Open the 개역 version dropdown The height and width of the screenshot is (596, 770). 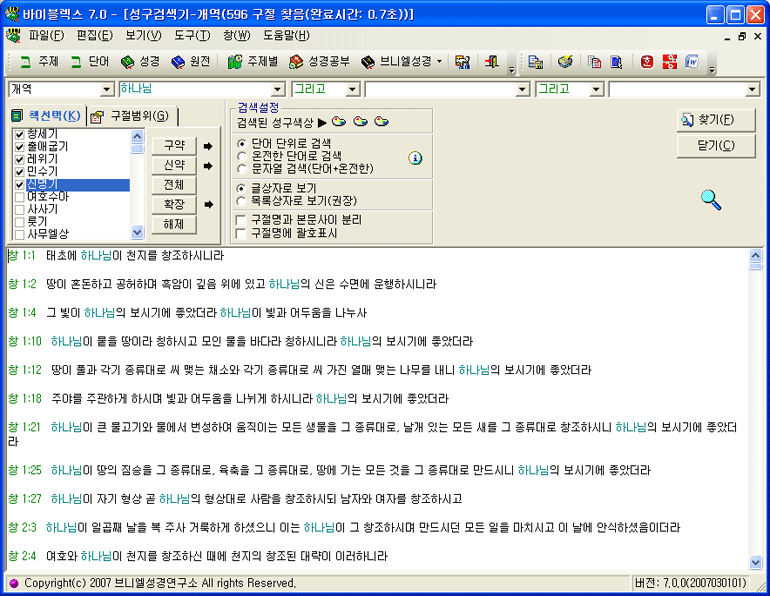click(108, 89)
